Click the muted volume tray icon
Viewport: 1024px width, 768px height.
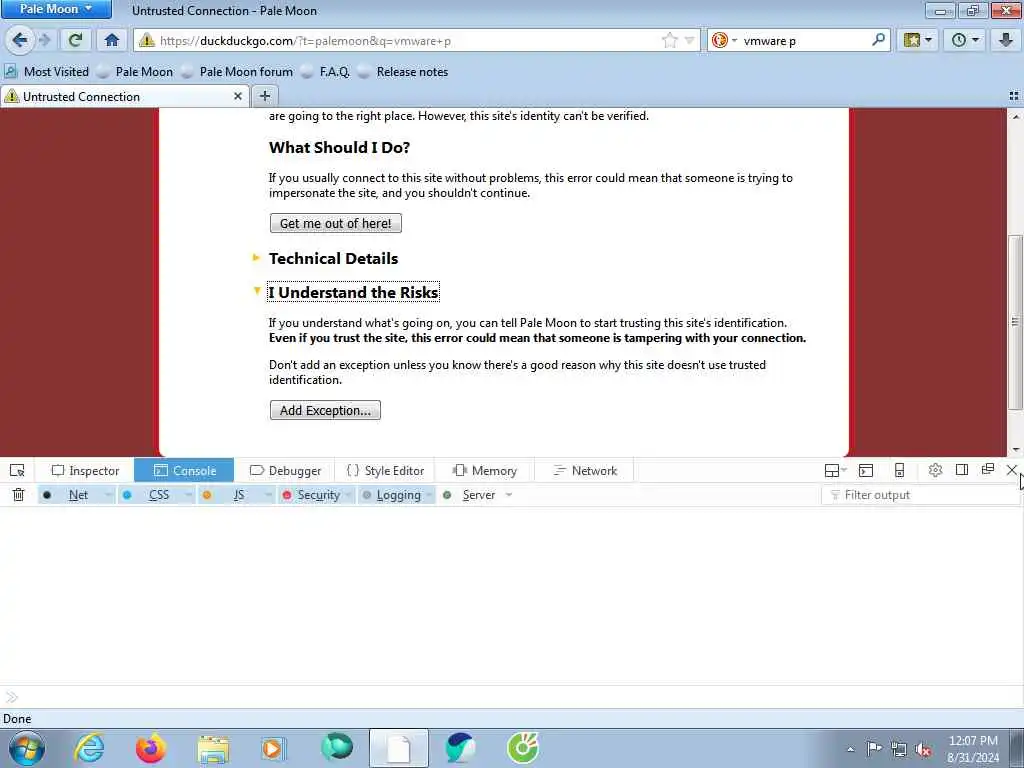point(923,749)
